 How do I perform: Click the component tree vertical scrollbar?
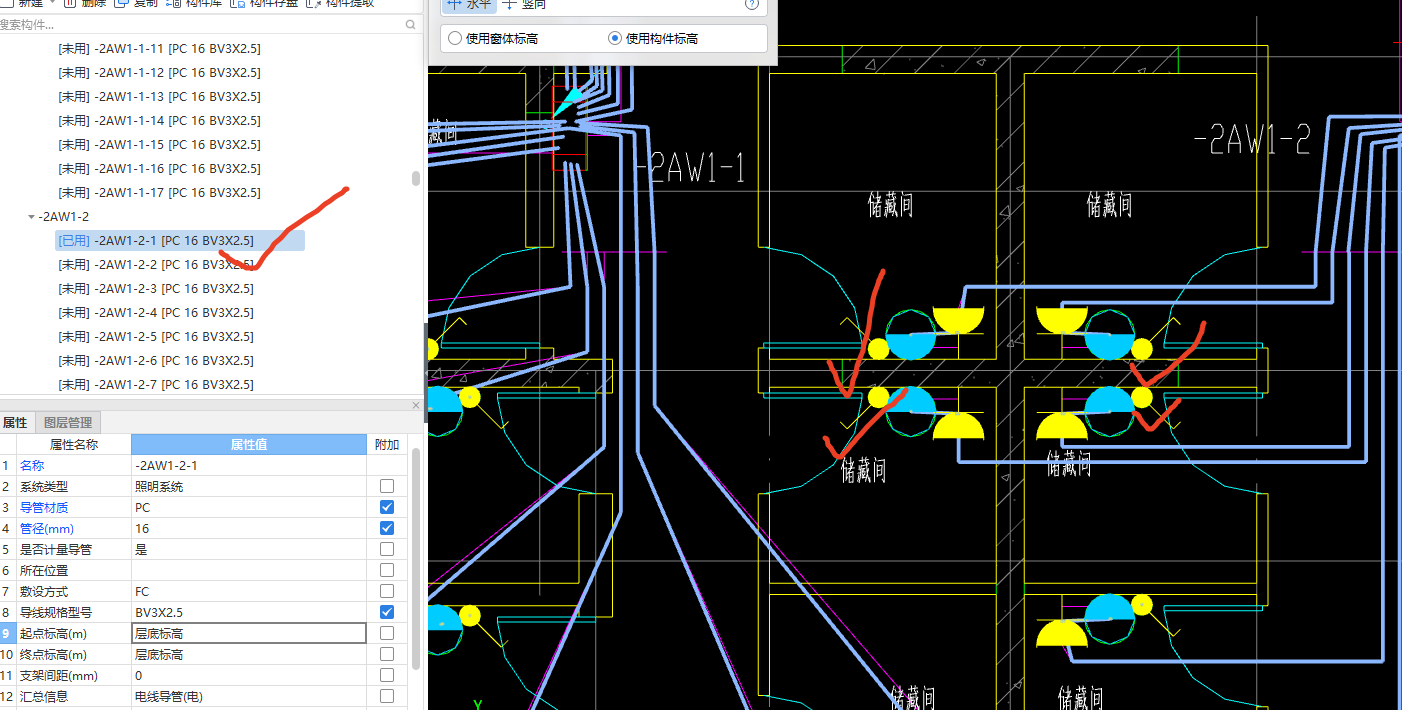click(416, 179)
